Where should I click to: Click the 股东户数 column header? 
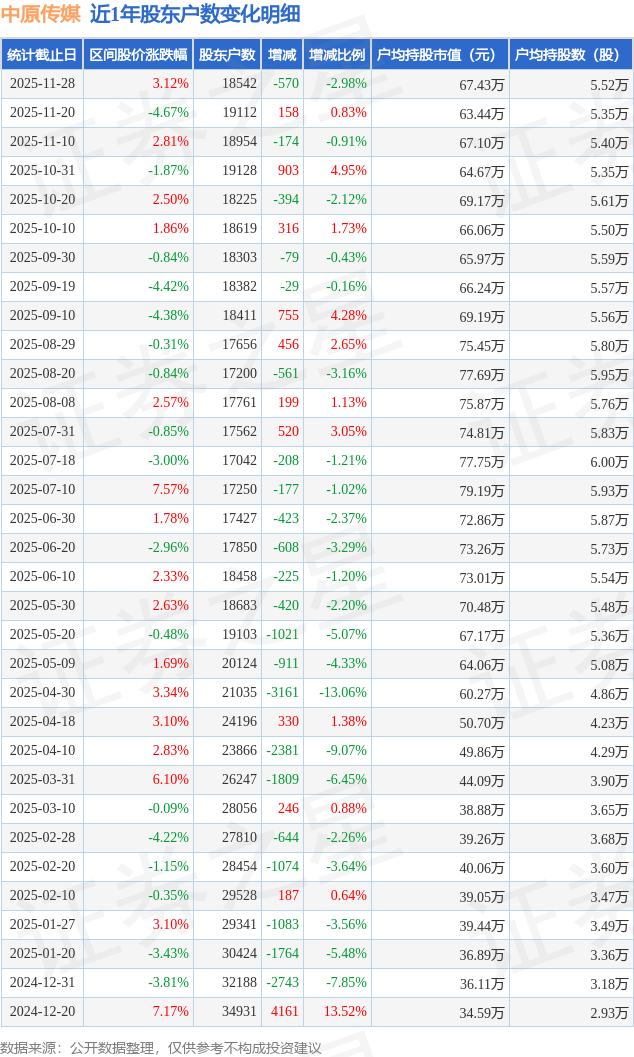pyautogui.click(x=227, y=55)
